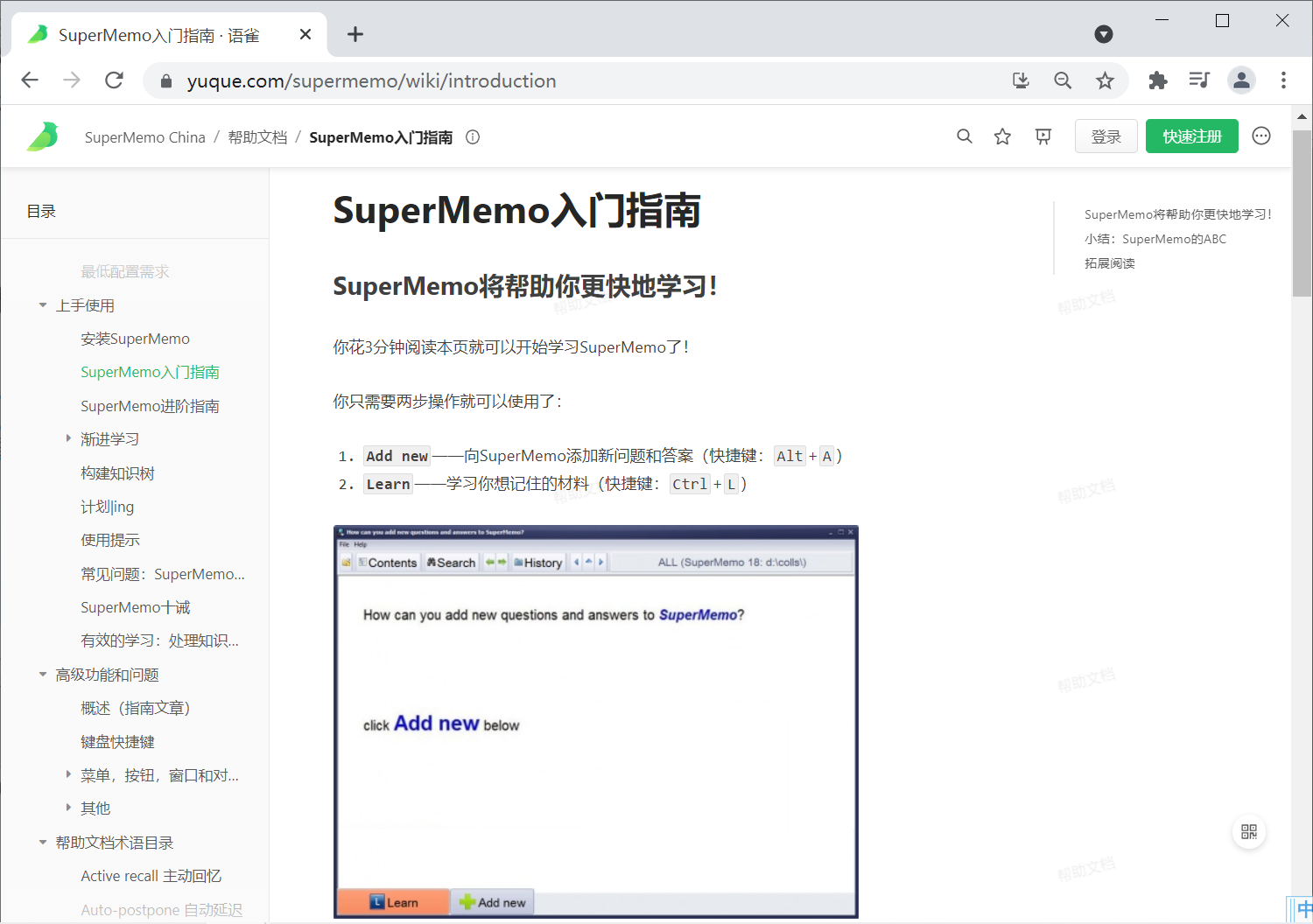Open Chrome extensions puzzle icon
The height and width of the screenshot is (924, 1313).
pyautogui.click(x=1157, y=80)
